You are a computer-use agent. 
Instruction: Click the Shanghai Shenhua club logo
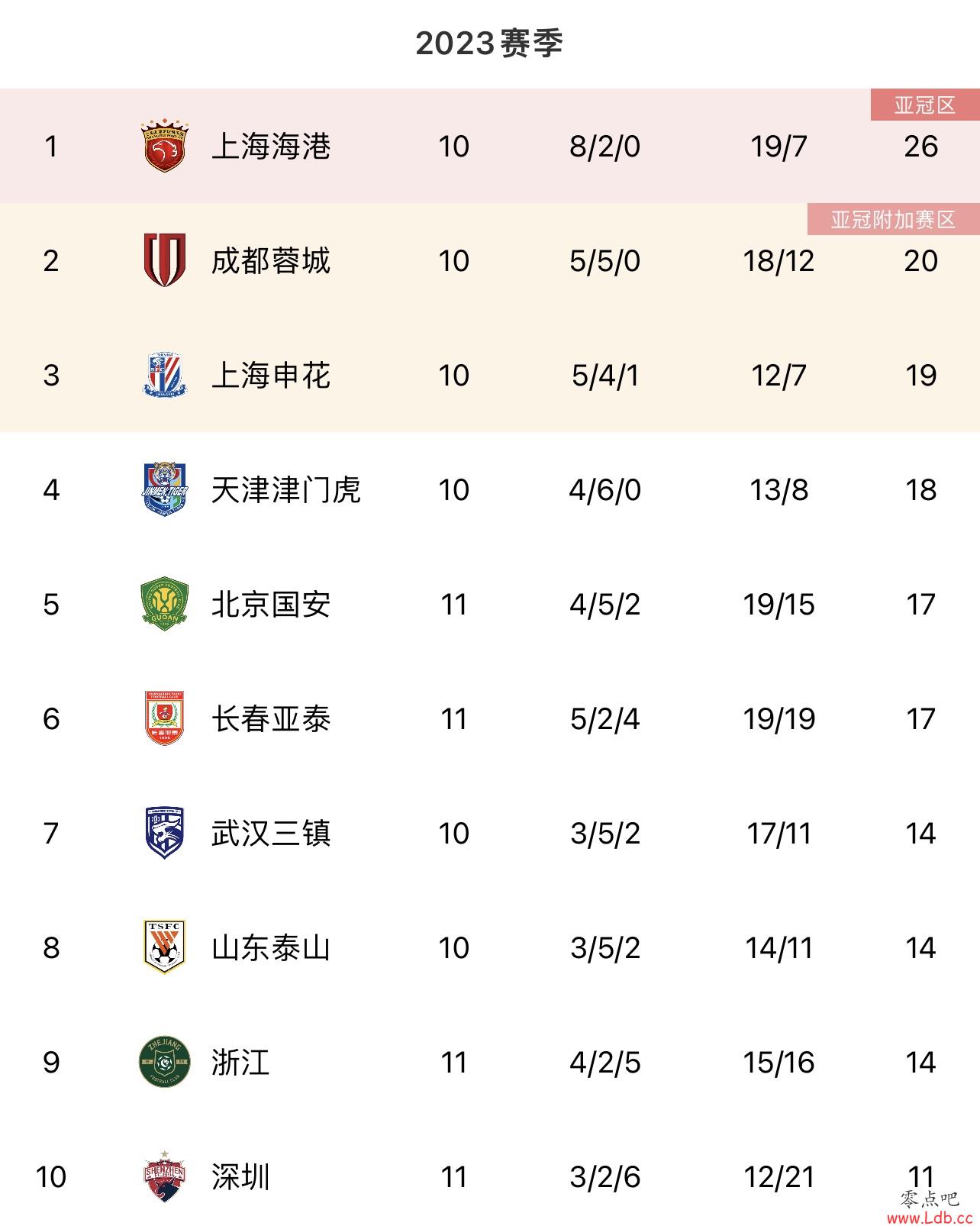point(164,375)
